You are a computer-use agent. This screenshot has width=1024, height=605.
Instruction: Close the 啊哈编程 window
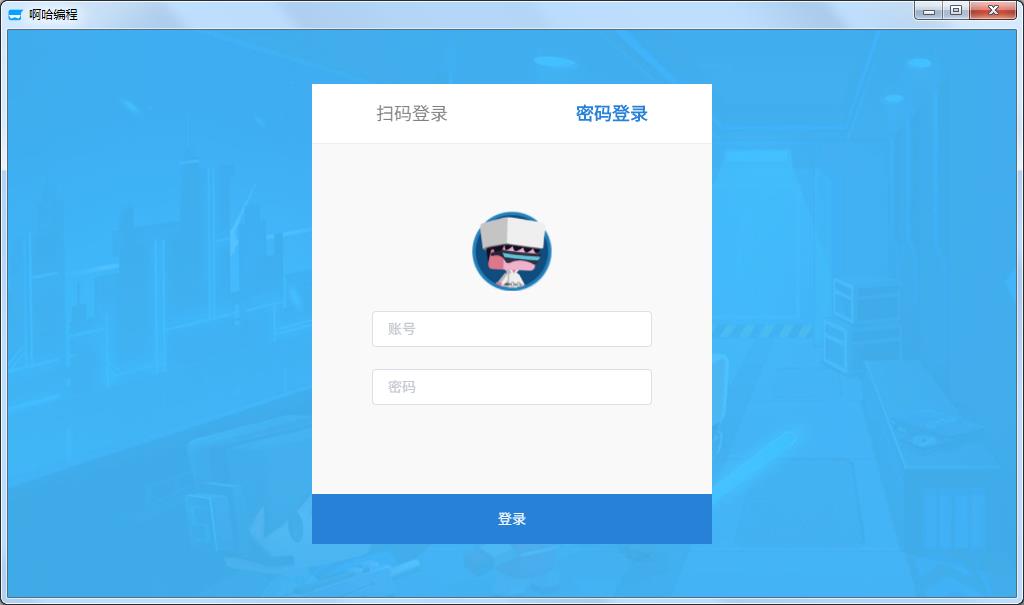[993, 10]
